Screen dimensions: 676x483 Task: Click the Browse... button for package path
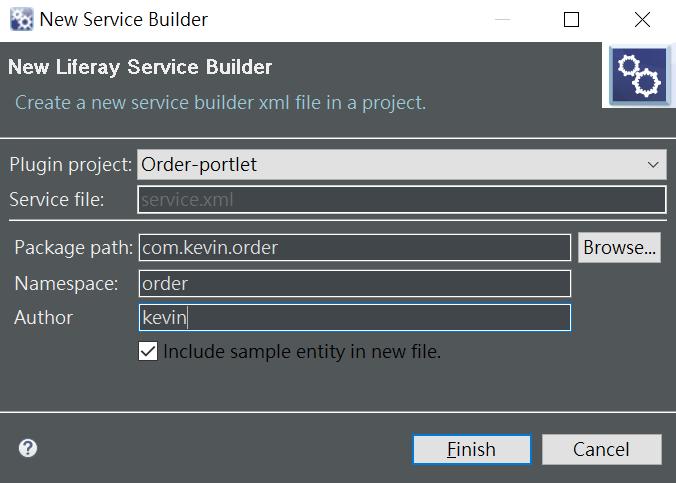(x=619, y=248)
